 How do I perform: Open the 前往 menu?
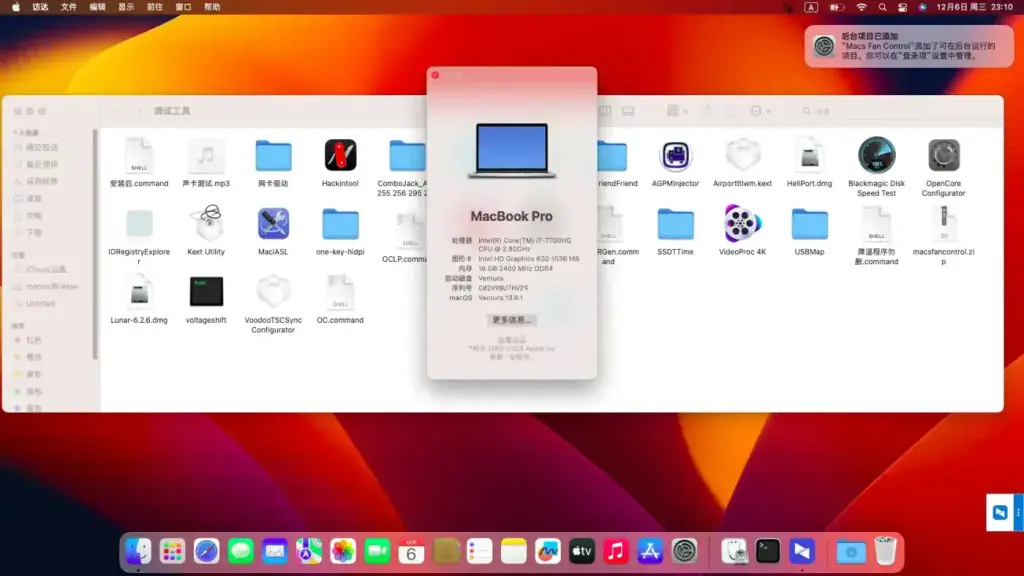pyautogui.click(x=155, y=7)
